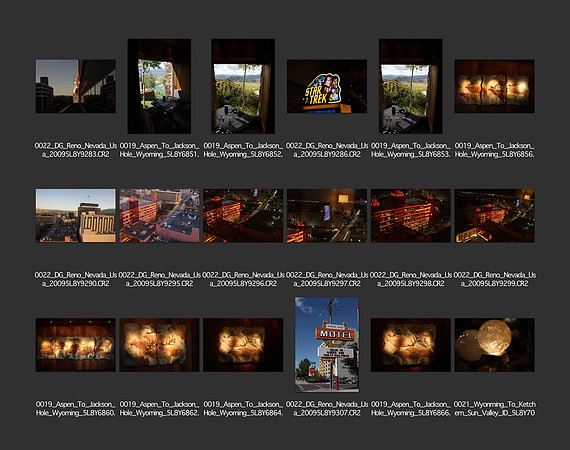Viewport: 570px width, 450px height.
Task: Click filename label ending Wyoming_5L8Y6860
Action: point(76,409)
